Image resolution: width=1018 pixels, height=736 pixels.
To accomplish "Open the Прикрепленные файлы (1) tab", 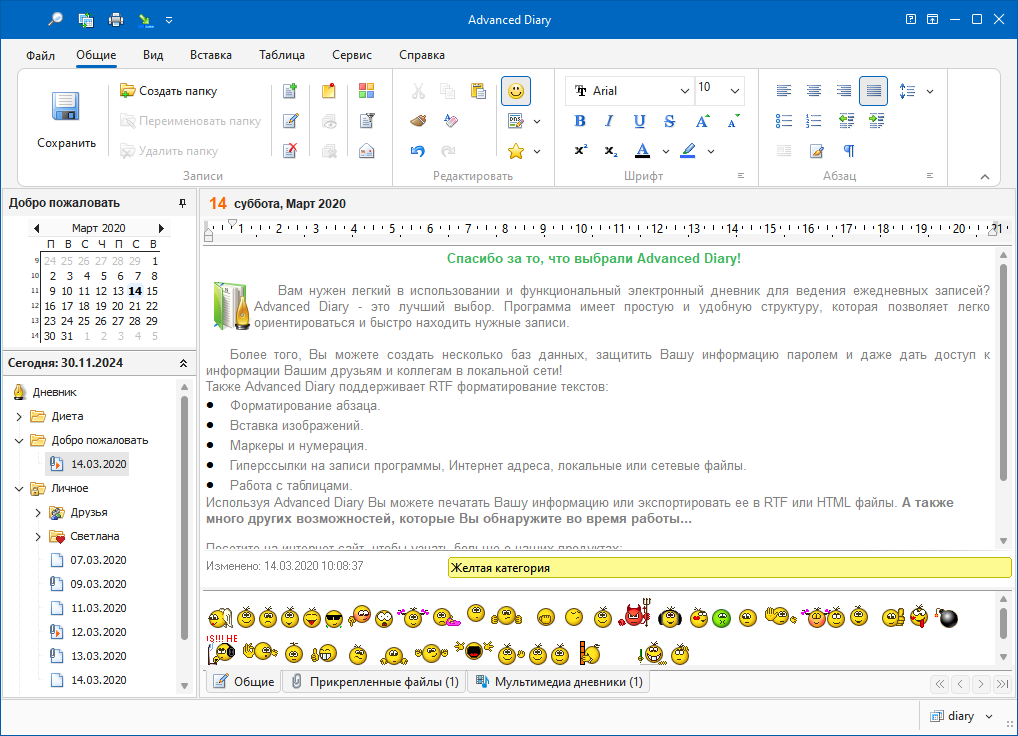I will pos(375,681).
